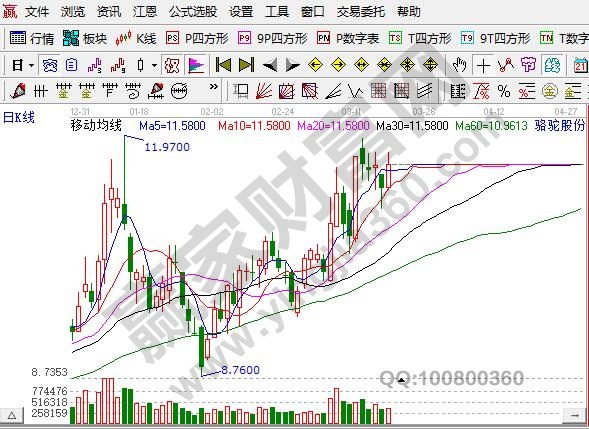
Task: Open the 工具 menu
Action: pos(277,12)
